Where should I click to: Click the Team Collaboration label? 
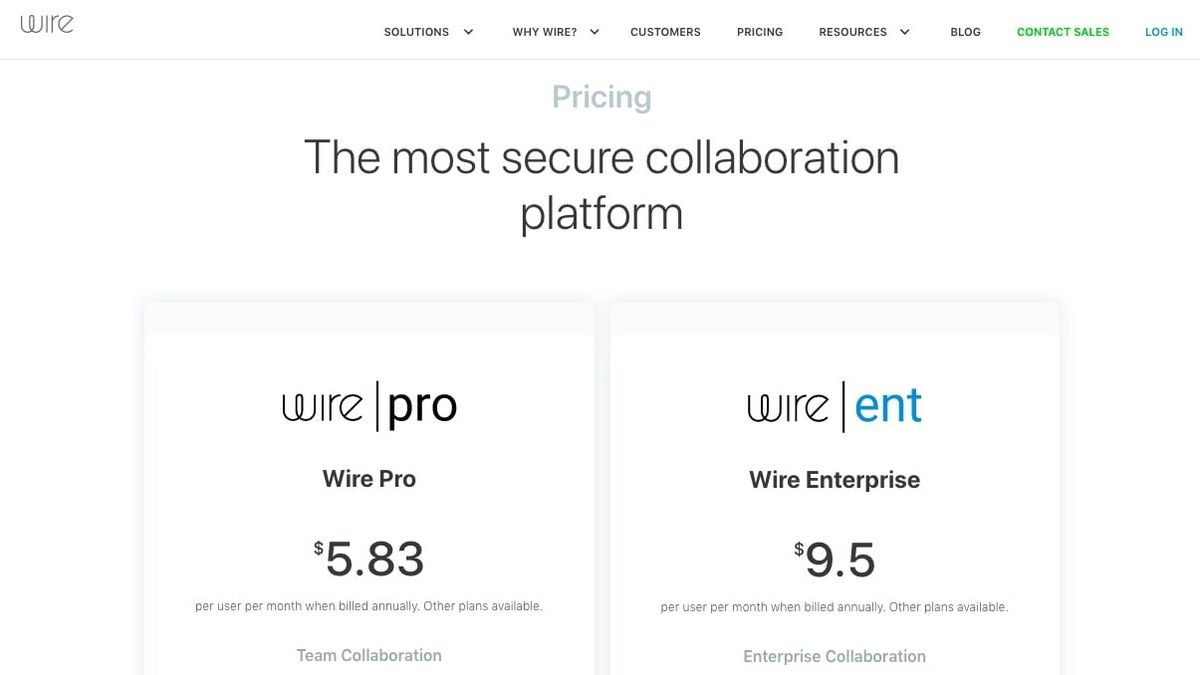point(369,655)
